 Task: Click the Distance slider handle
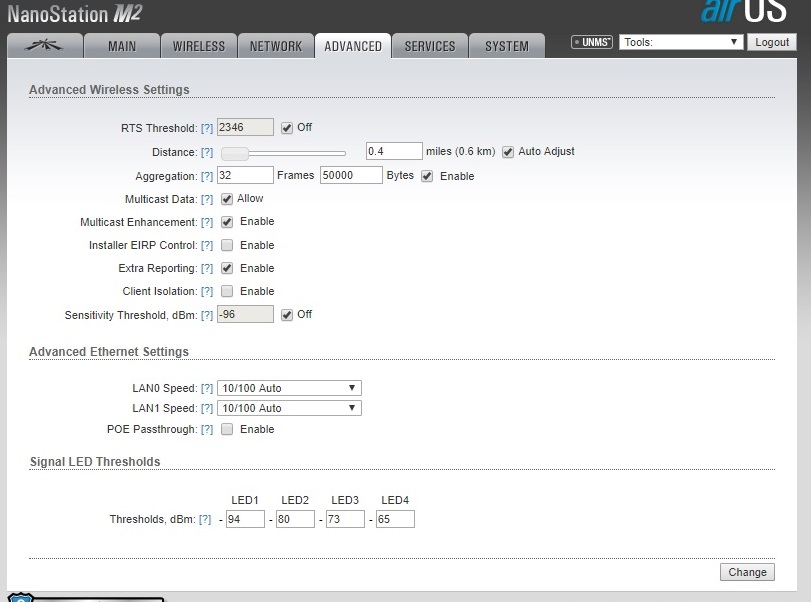235,153
